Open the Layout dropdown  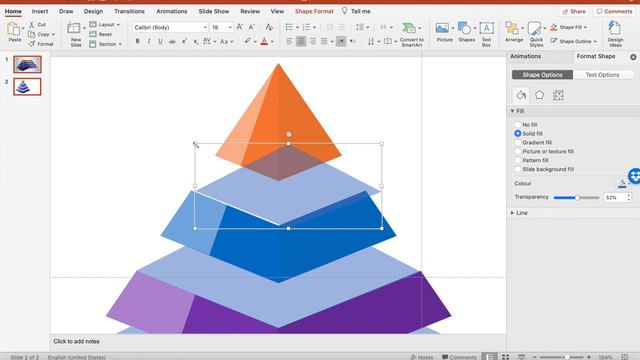(x=105, y=24)
